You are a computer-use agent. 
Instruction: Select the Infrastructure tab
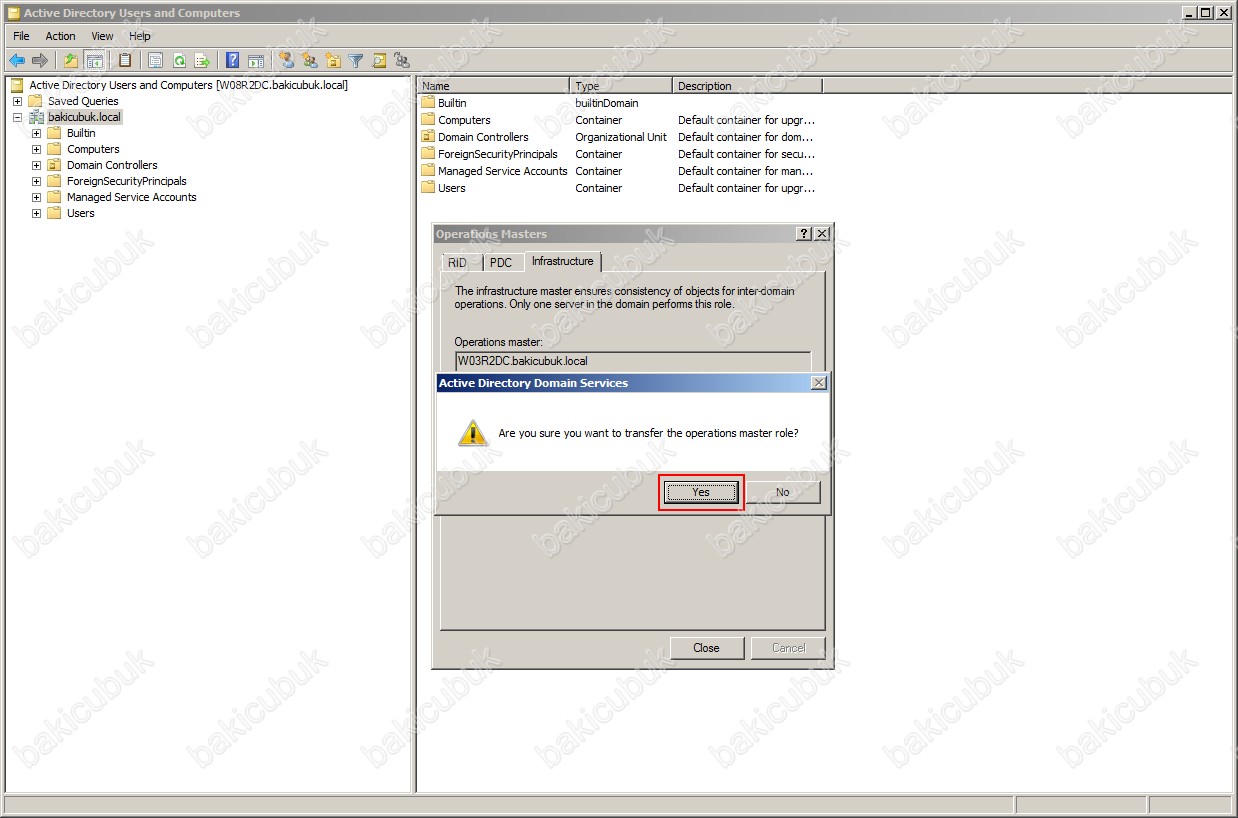[562, 261]
